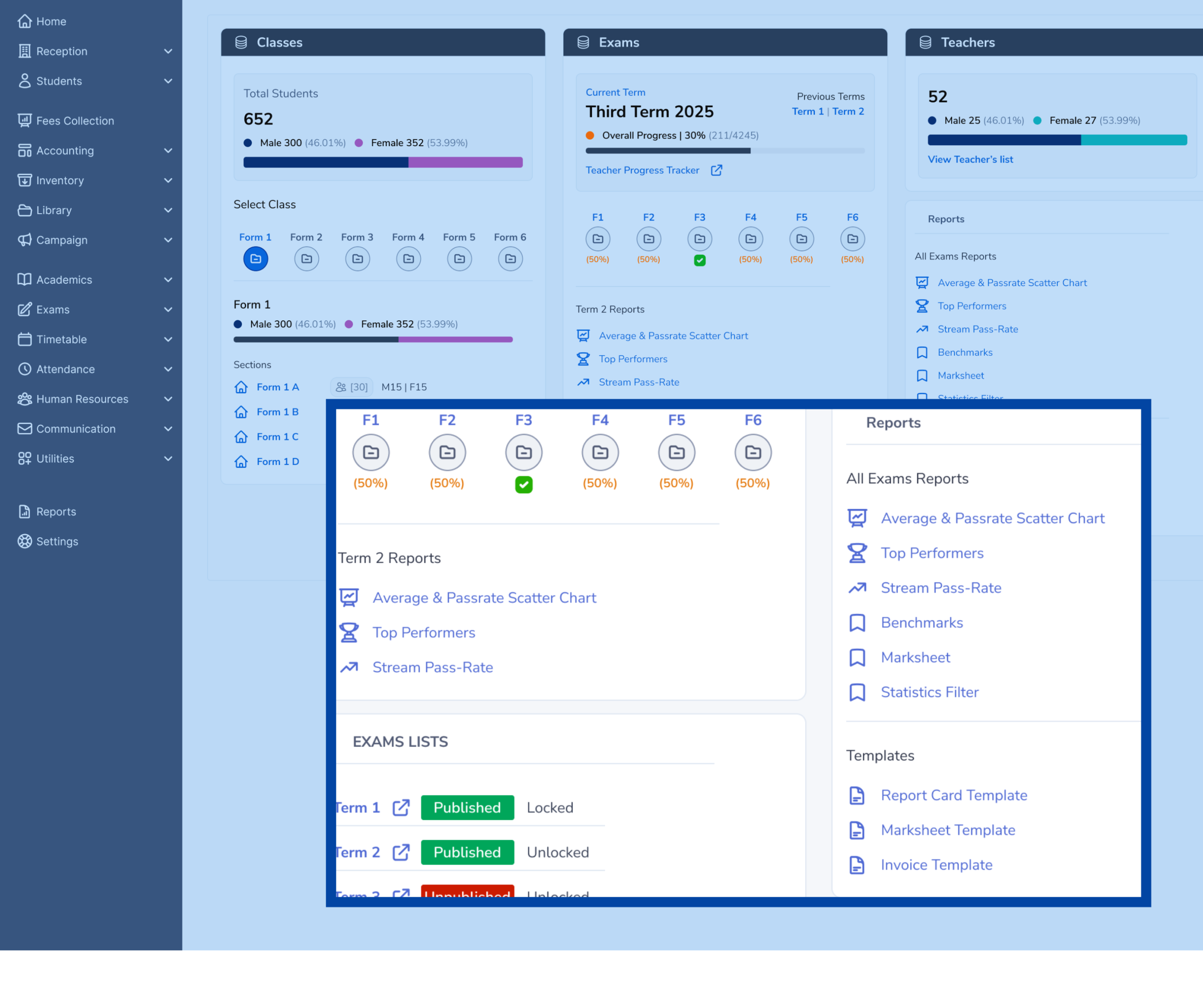Image resolution: width=1203 pixels, height=1008 pixels.
Task: Toggle Unpublished status for Term 3
Action: click(x=467, y=892)
